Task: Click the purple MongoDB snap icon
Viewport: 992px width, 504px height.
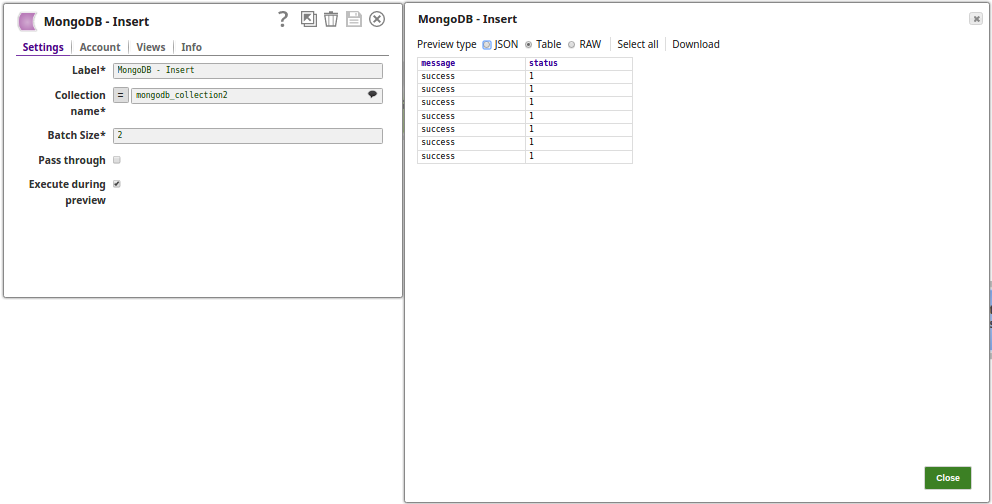Action: pos(27,22)
